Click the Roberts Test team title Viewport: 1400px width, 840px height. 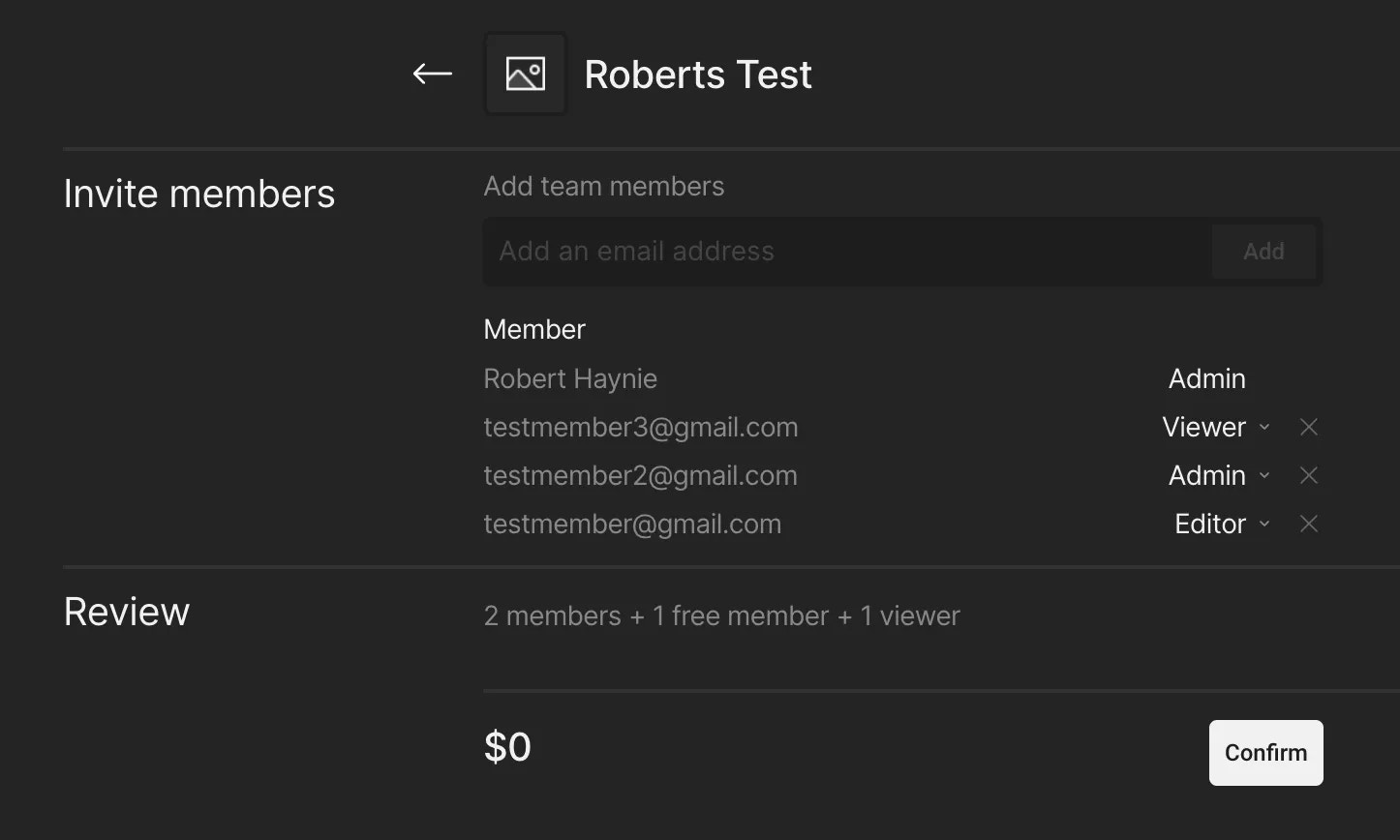click(698, 75)
